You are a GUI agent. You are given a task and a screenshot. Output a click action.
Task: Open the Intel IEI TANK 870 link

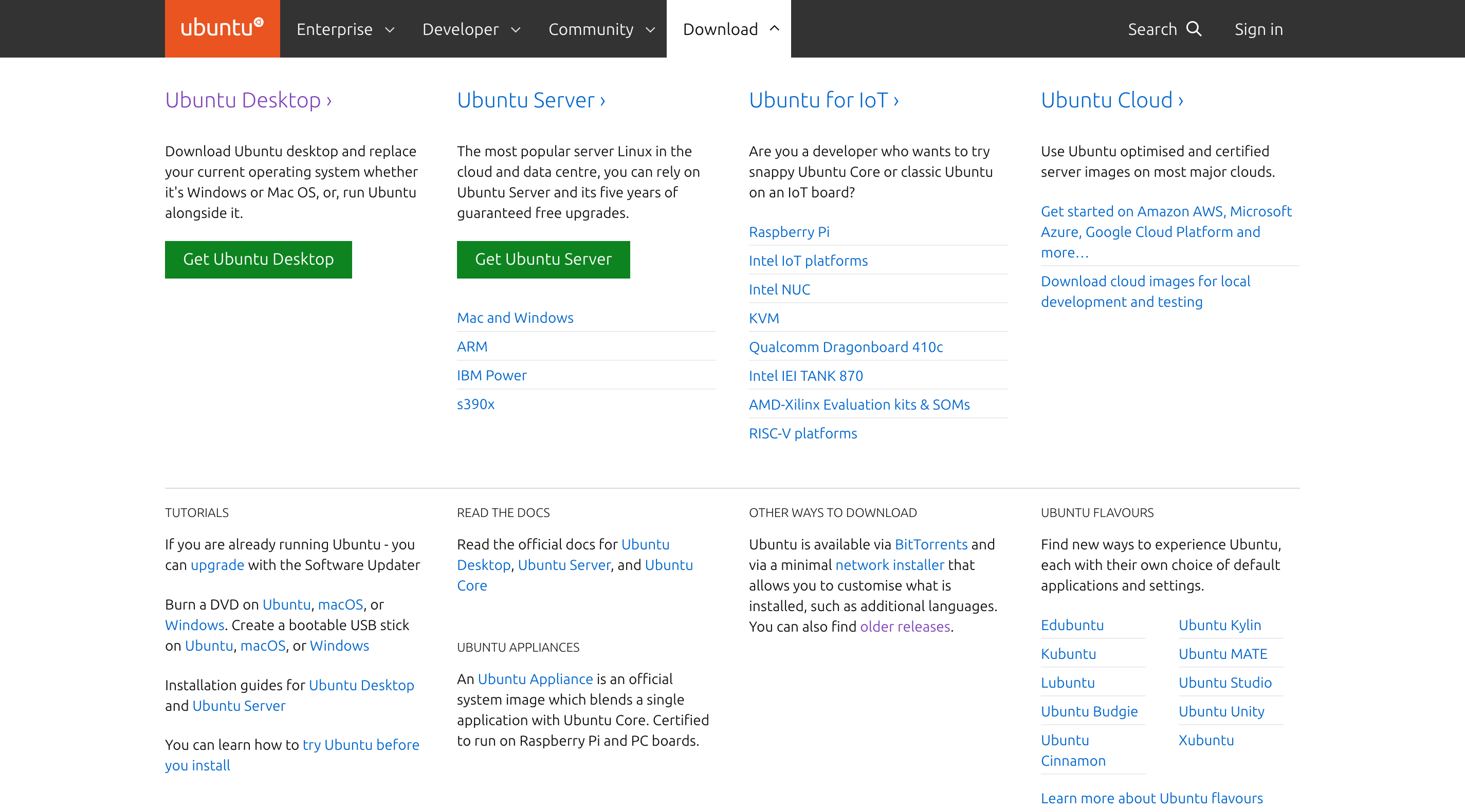[x=806, y=376]
